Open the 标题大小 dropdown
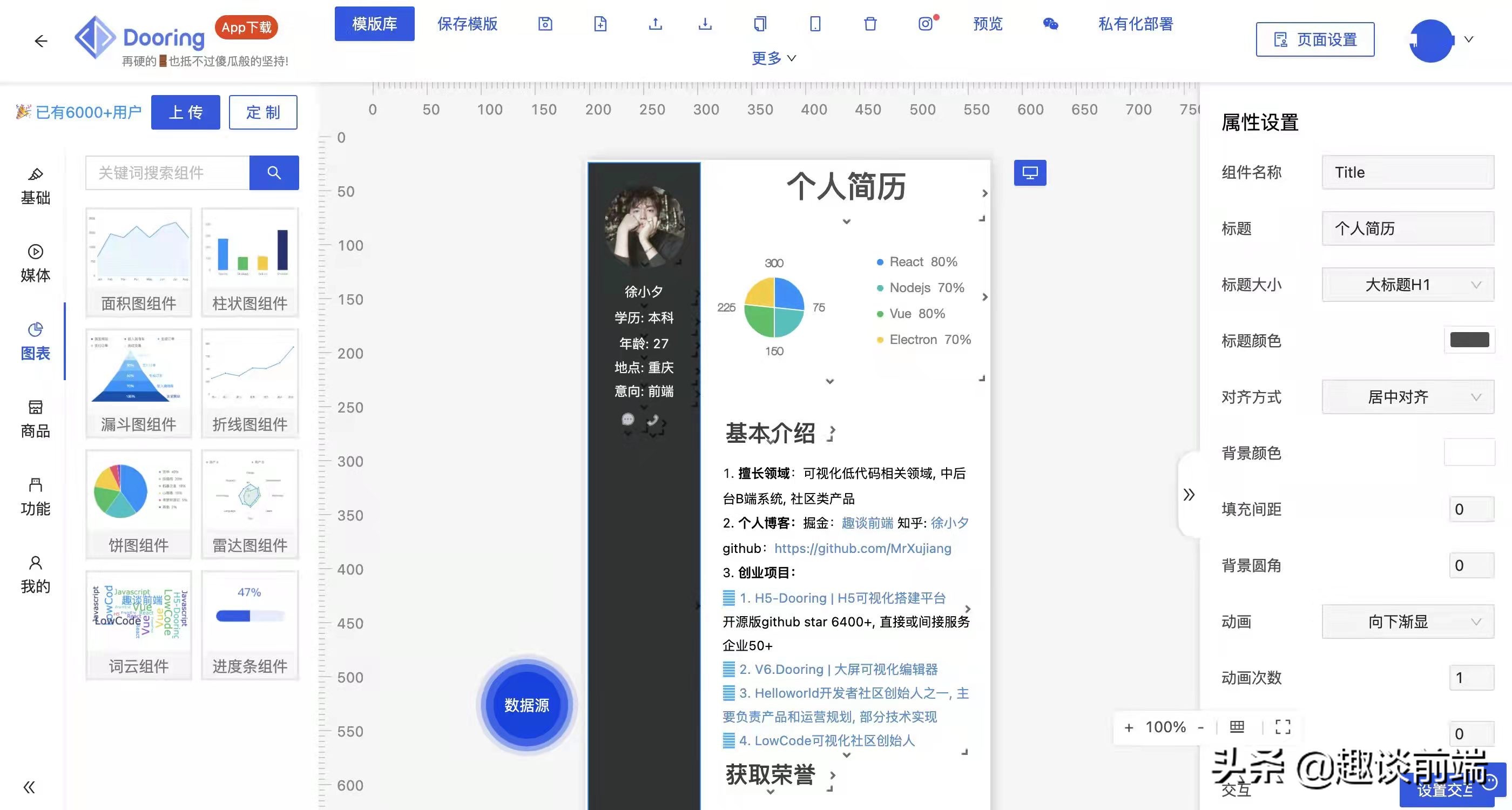This screenshot has height=810, width=1512. pos(1408,285)
